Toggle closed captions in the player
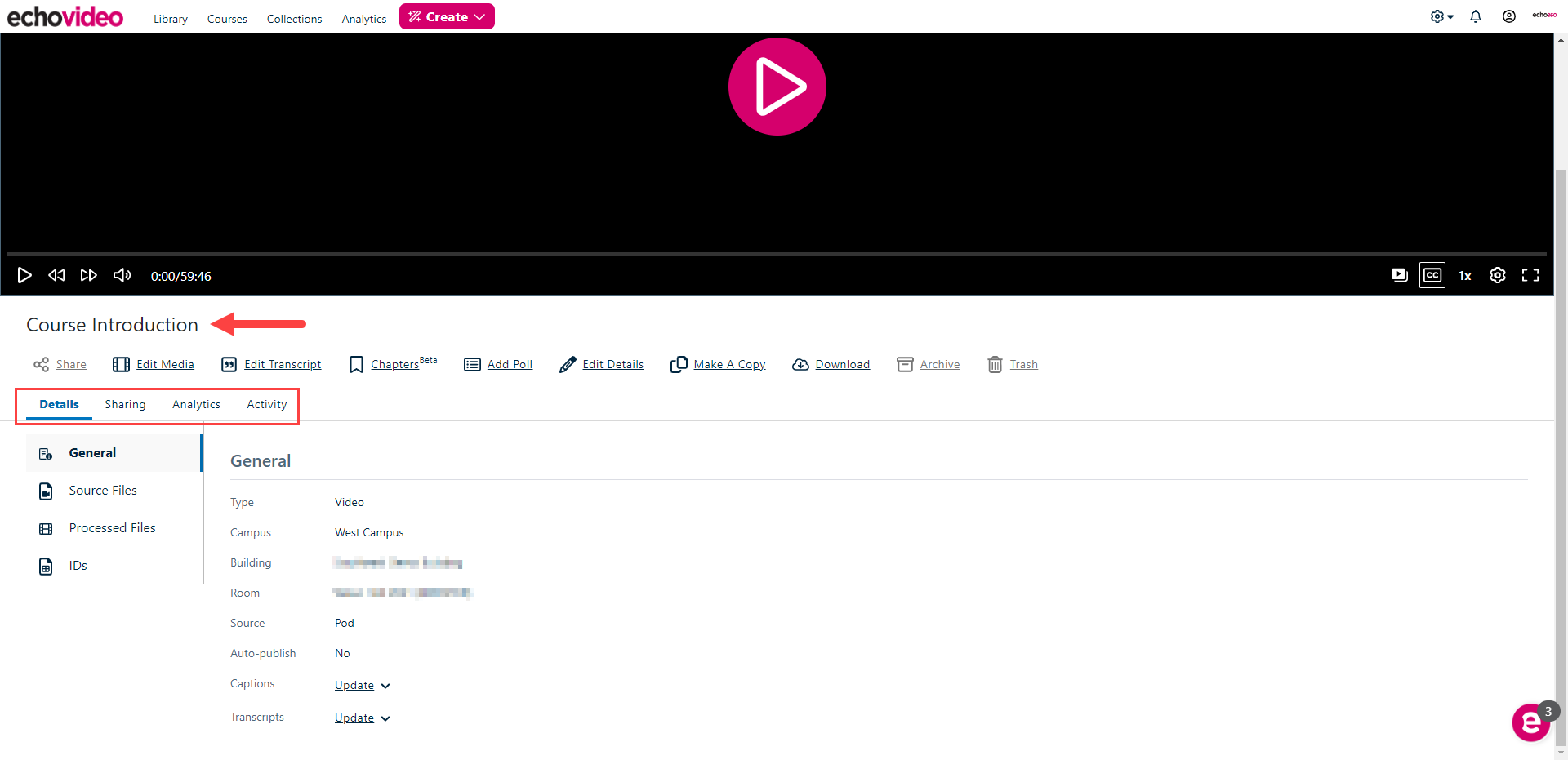The height and width of the screenshot is (760, 1568). (x=1432, y=275)
